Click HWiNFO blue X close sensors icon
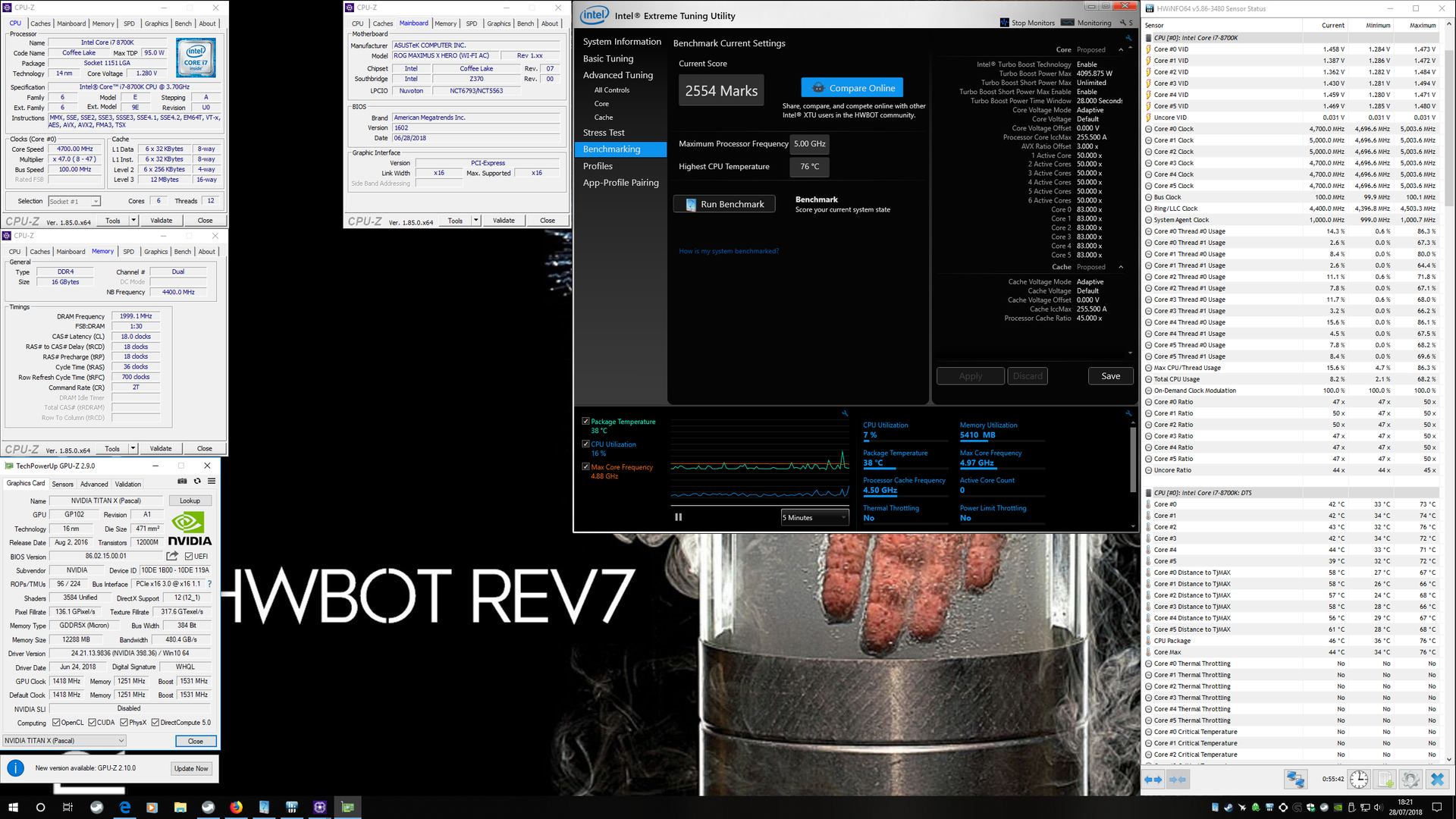 [1437, 779]
